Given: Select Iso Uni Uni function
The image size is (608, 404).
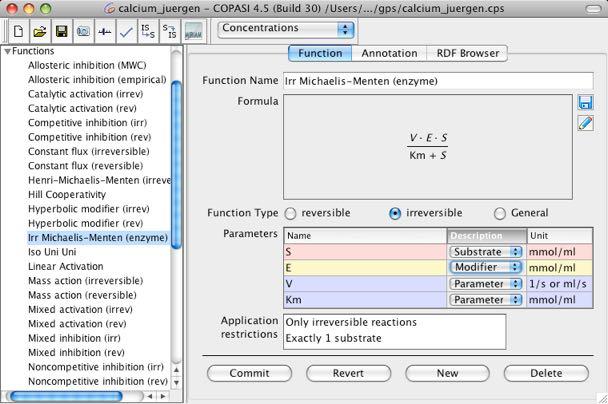Looking at the screenshot, I should tap(52, 252).
